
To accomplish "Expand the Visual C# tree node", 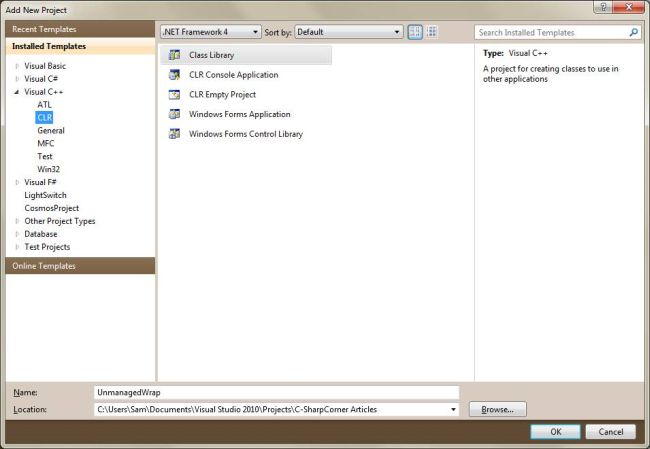I will (x=17, y=79).
